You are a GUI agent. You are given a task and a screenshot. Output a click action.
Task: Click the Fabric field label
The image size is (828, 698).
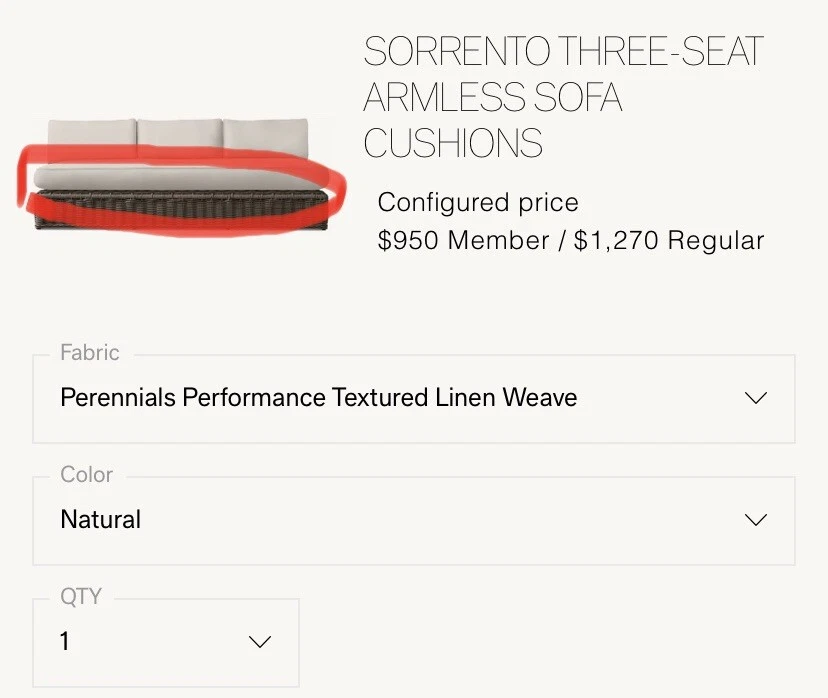[90, 352]
